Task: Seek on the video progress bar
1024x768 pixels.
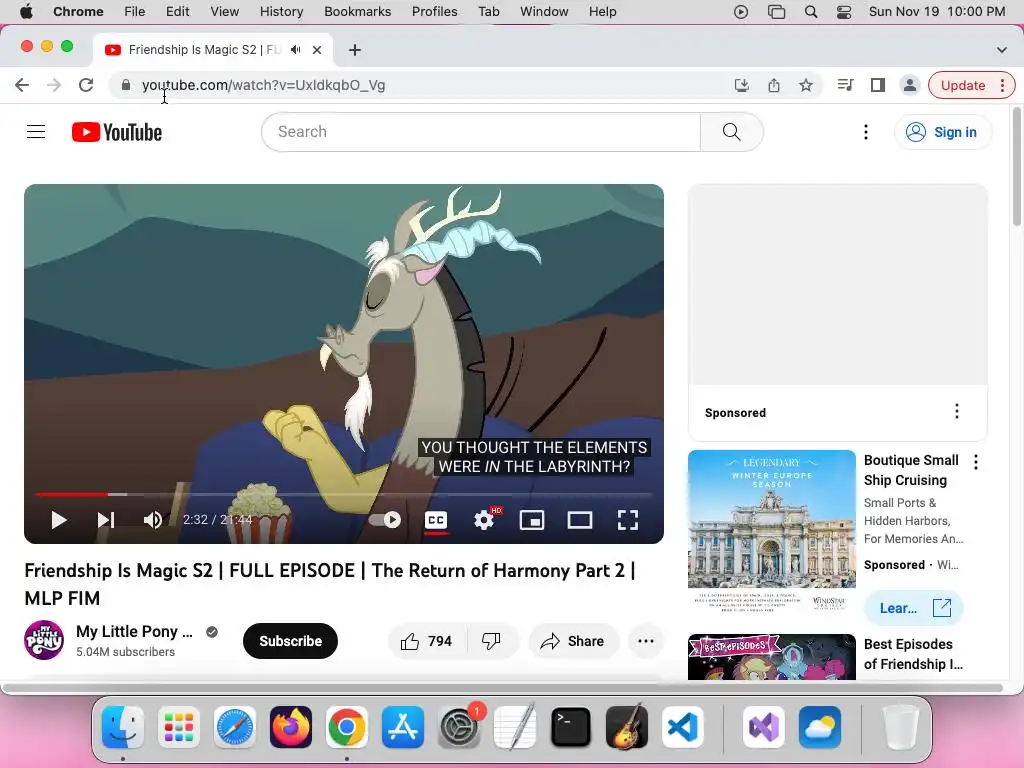Action: pyautogui.click(x=344, y=494)
